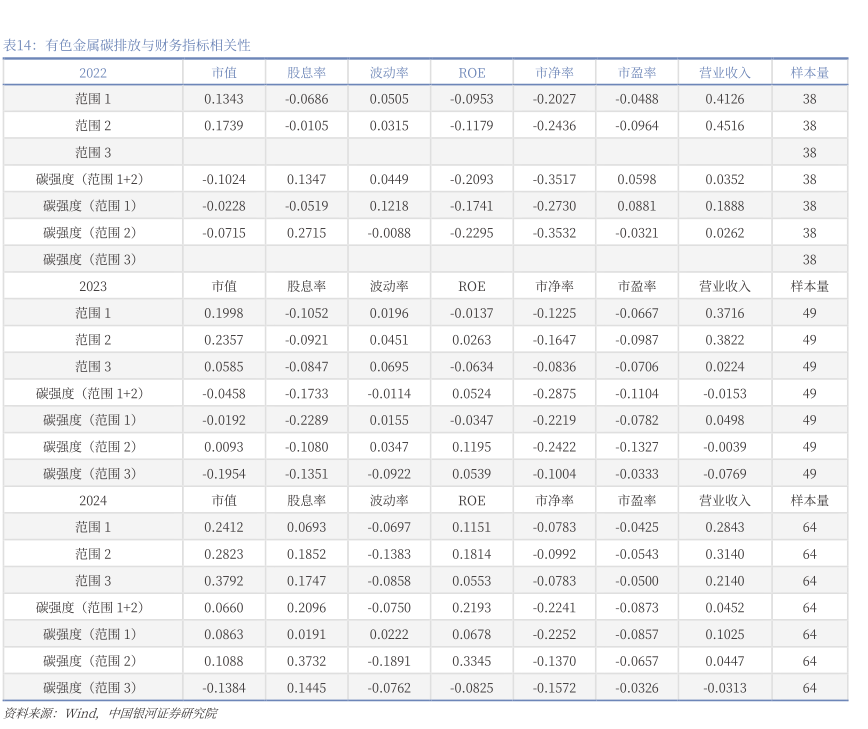Select the cell with value -0.1384

(x=224, y=688)
